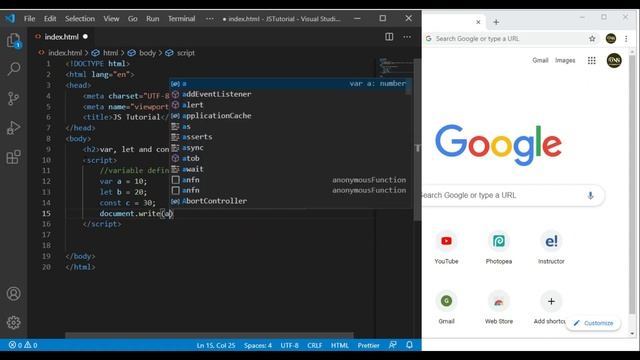Viewport: 640px width, 360px height.
Task: Click Prettier in the status bar
Action: [368, 345]
